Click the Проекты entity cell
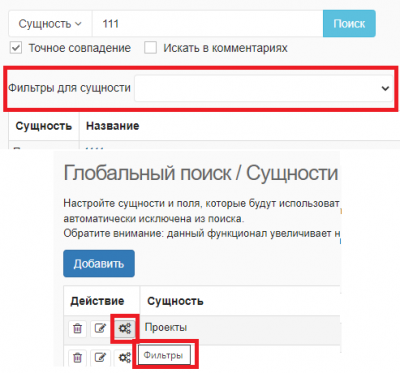The image size is (400, 373). pos(166,327)
